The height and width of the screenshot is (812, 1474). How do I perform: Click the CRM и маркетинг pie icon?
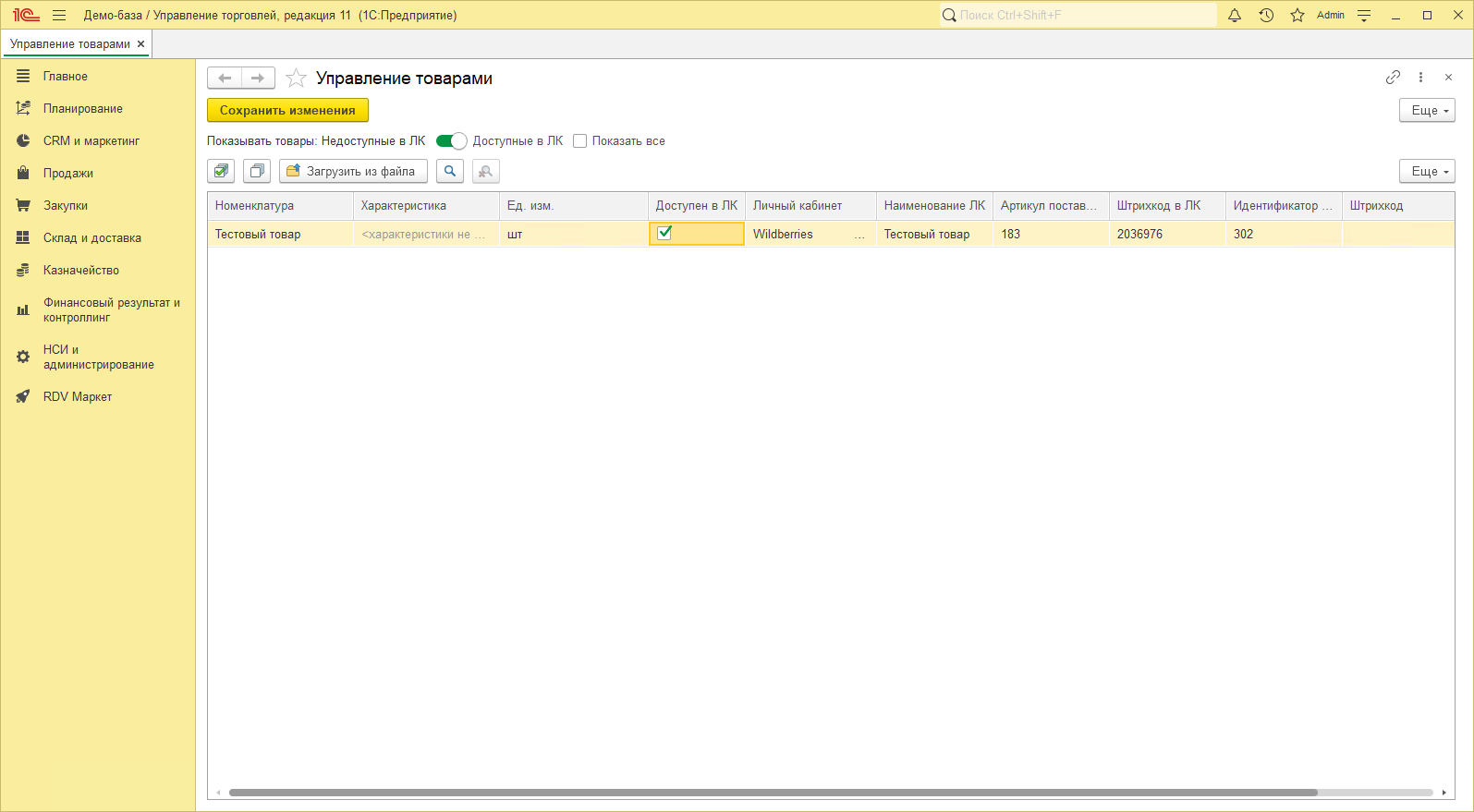click(x=23, y=141)
